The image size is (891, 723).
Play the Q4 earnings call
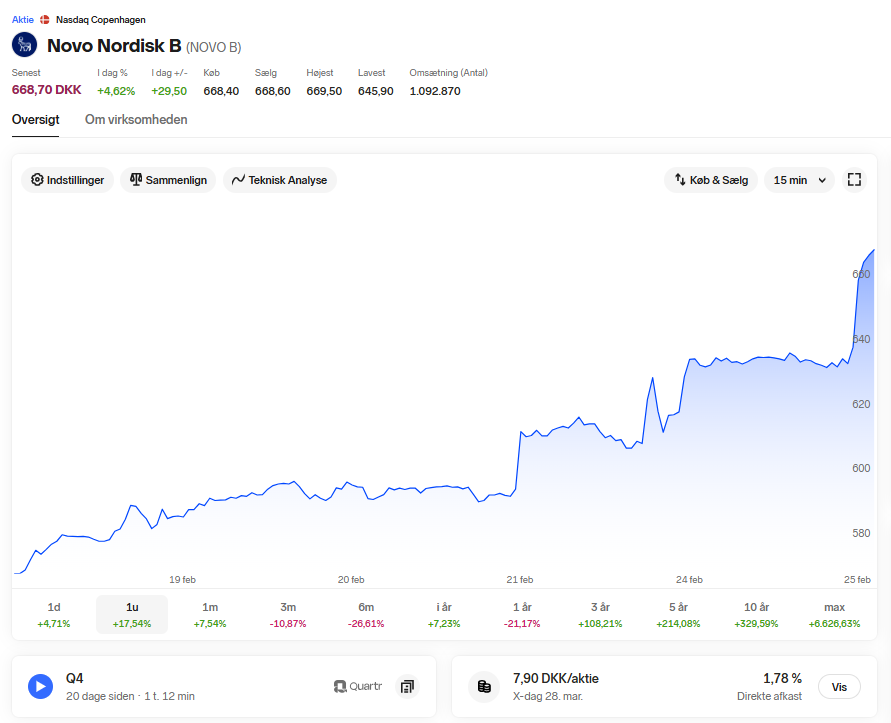(x=40, y=687)
